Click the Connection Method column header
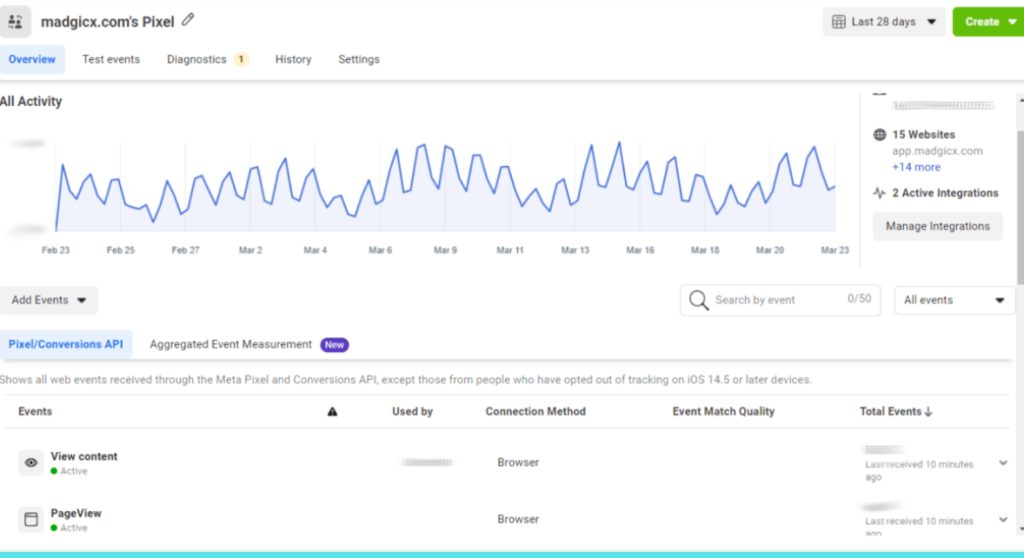This screenshot has height=558, width=1024. pyautogui.click(x=536, y=412)
